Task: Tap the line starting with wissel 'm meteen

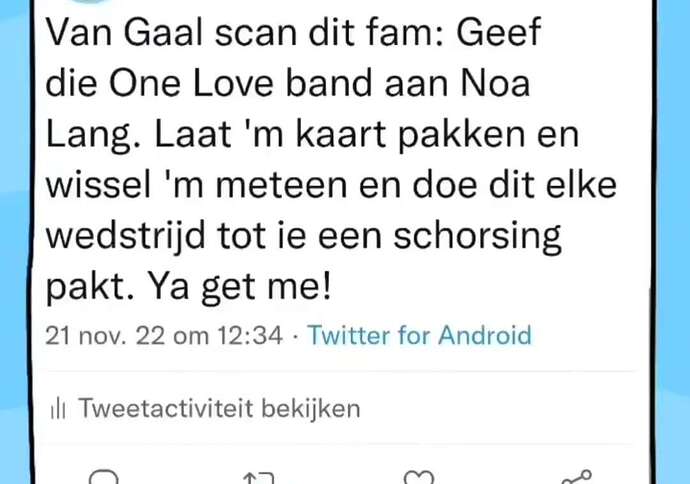Action: click(x=331, y=185)
